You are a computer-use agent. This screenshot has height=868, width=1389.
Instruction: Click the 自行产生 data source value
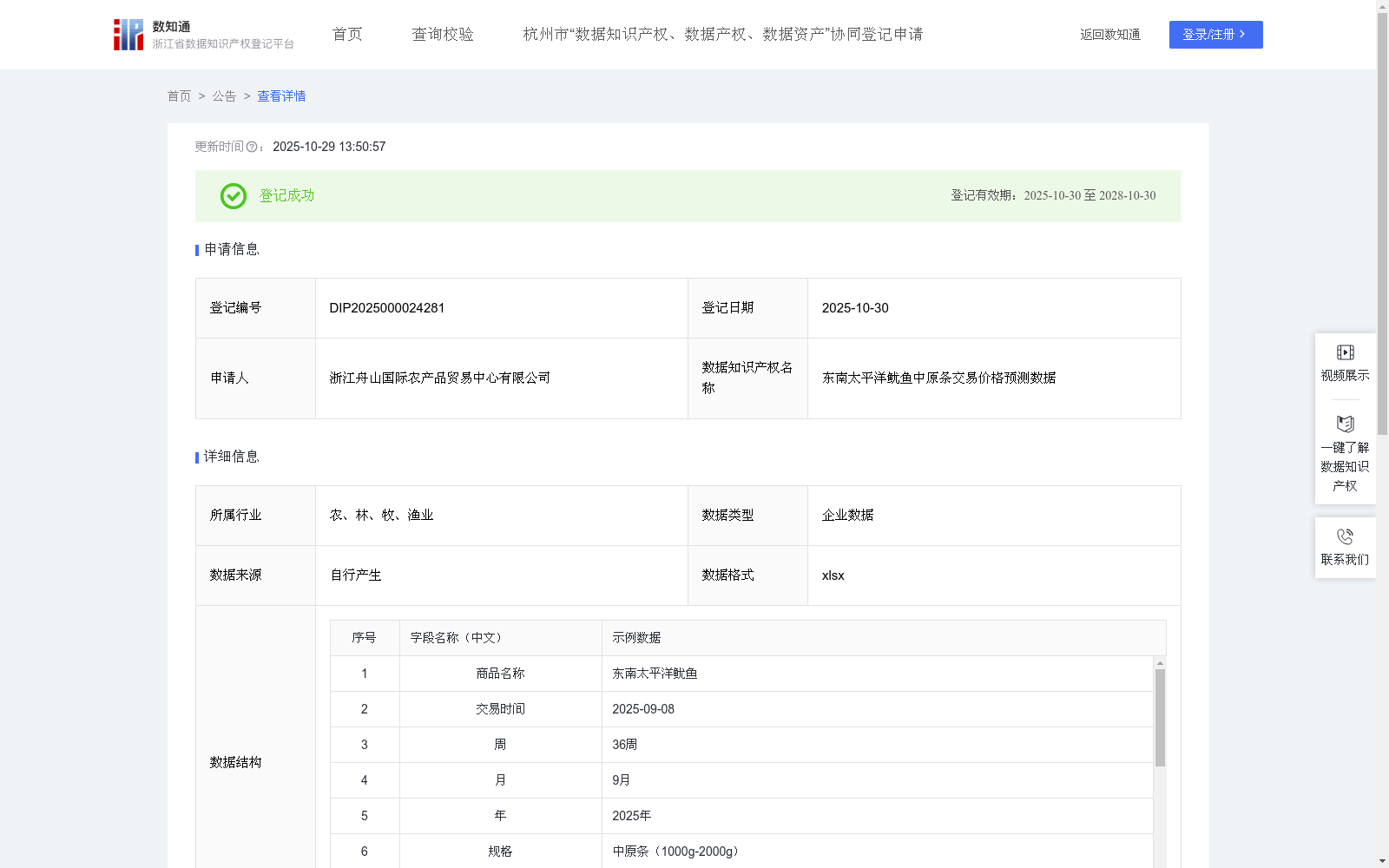pyautogui.click(x=356, y=575)
